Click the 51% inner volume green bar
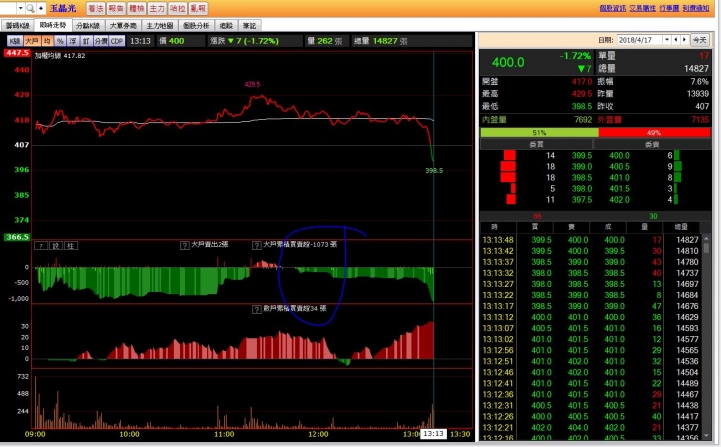The height and width of the screenshot is (447, 721). (x=539, y=132)
